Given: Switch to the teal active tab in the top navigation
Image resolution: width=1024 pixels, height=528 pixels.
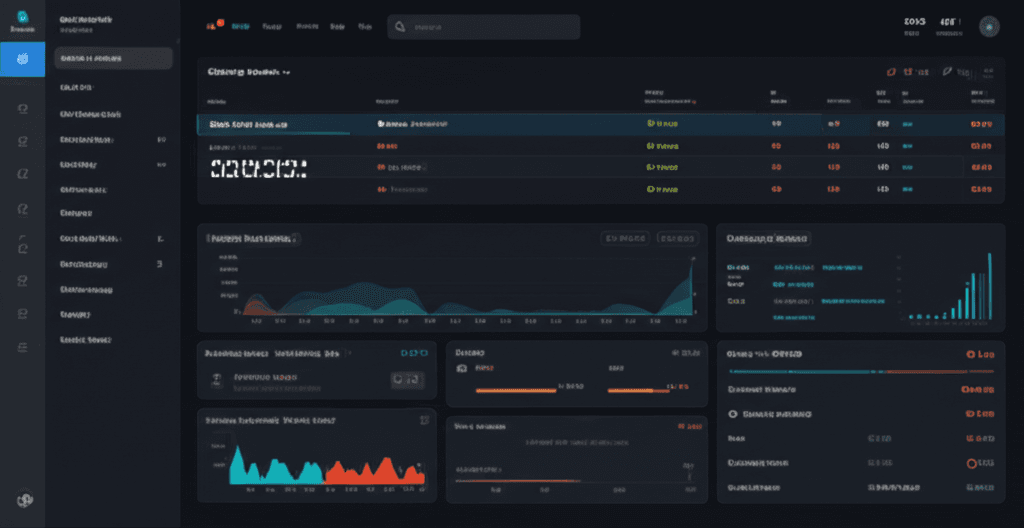Looking at the screenshot, I should (x=240, y=27).
